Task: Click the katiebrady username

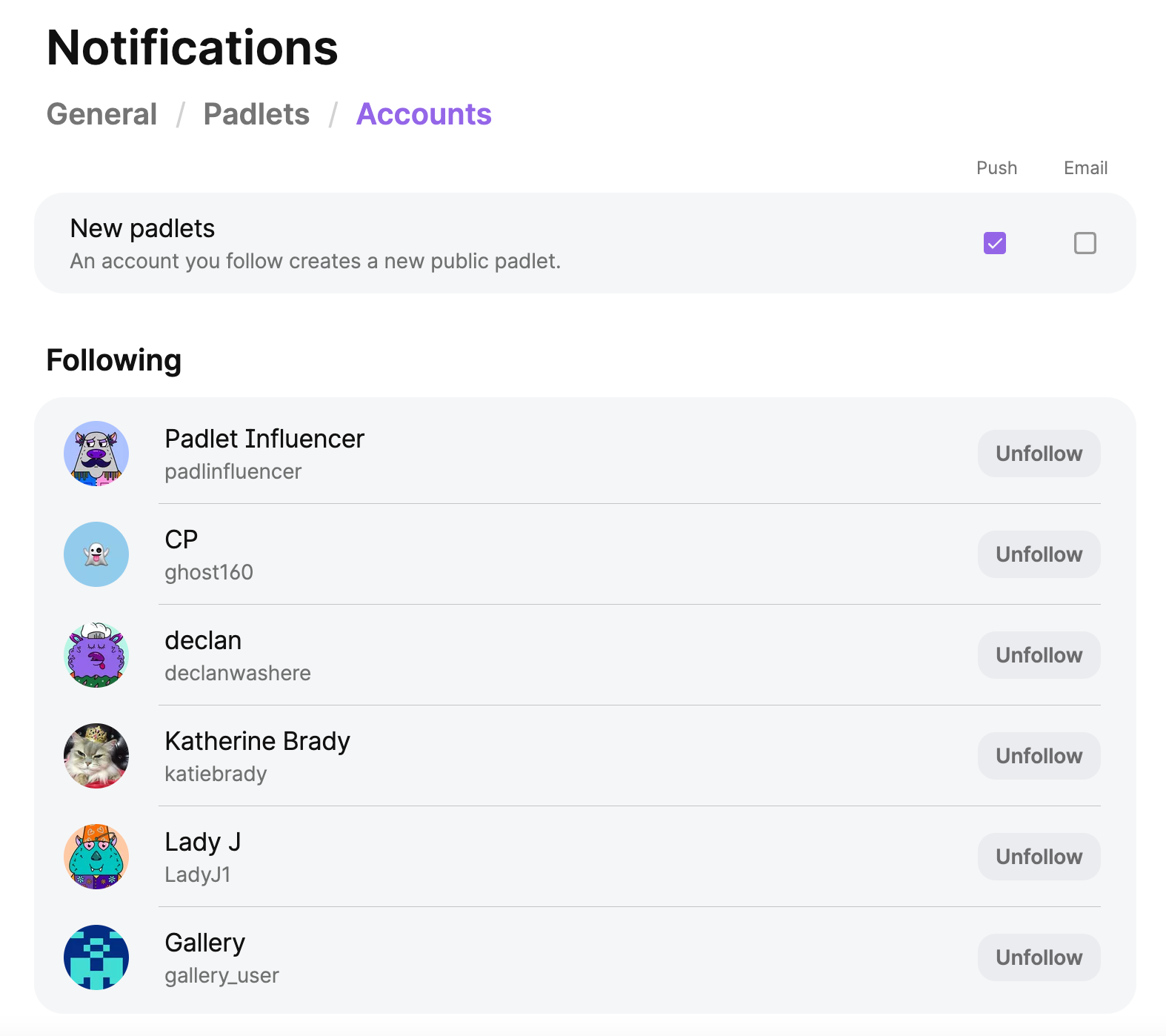Action: pos(216,774)
